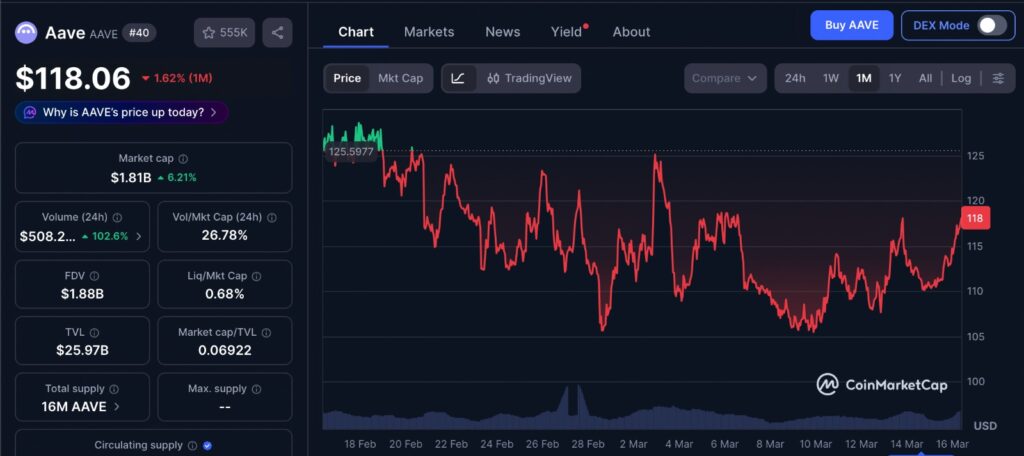Click the #40 rank badge
The height and width of the screenshot is (456, 1024).
click(x=138, y=33)
